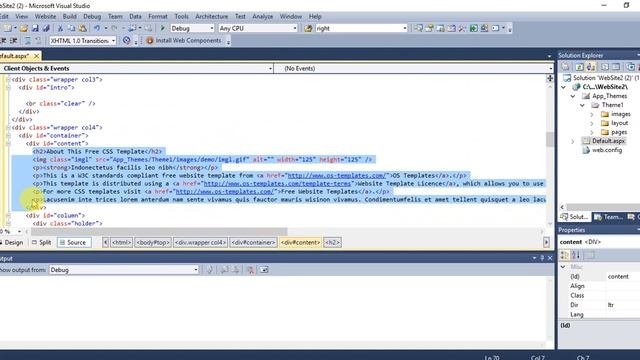Open the Solution Explorer toolbar icon at top right
The height and width of the screenshot is (360, 640).
tap(418, 28)
